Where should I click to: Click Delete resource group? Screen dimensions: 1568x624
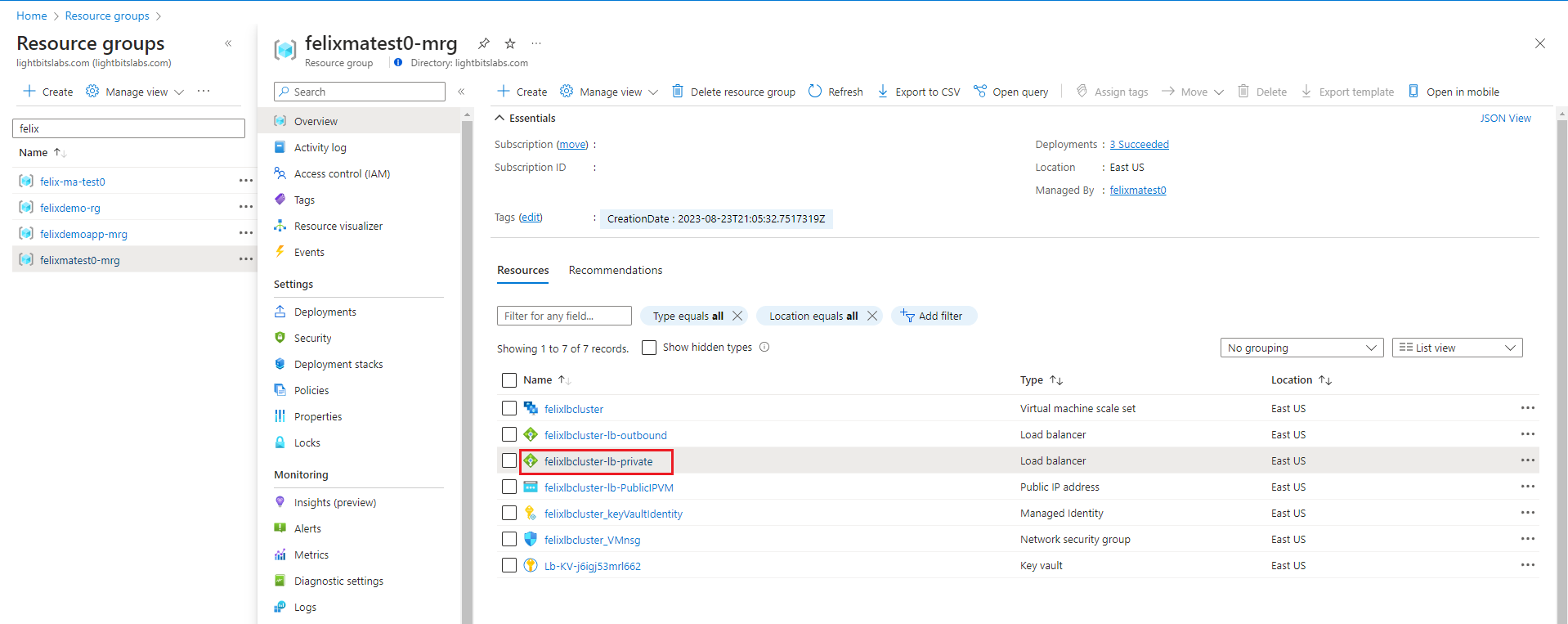click(x=733, y=92)
